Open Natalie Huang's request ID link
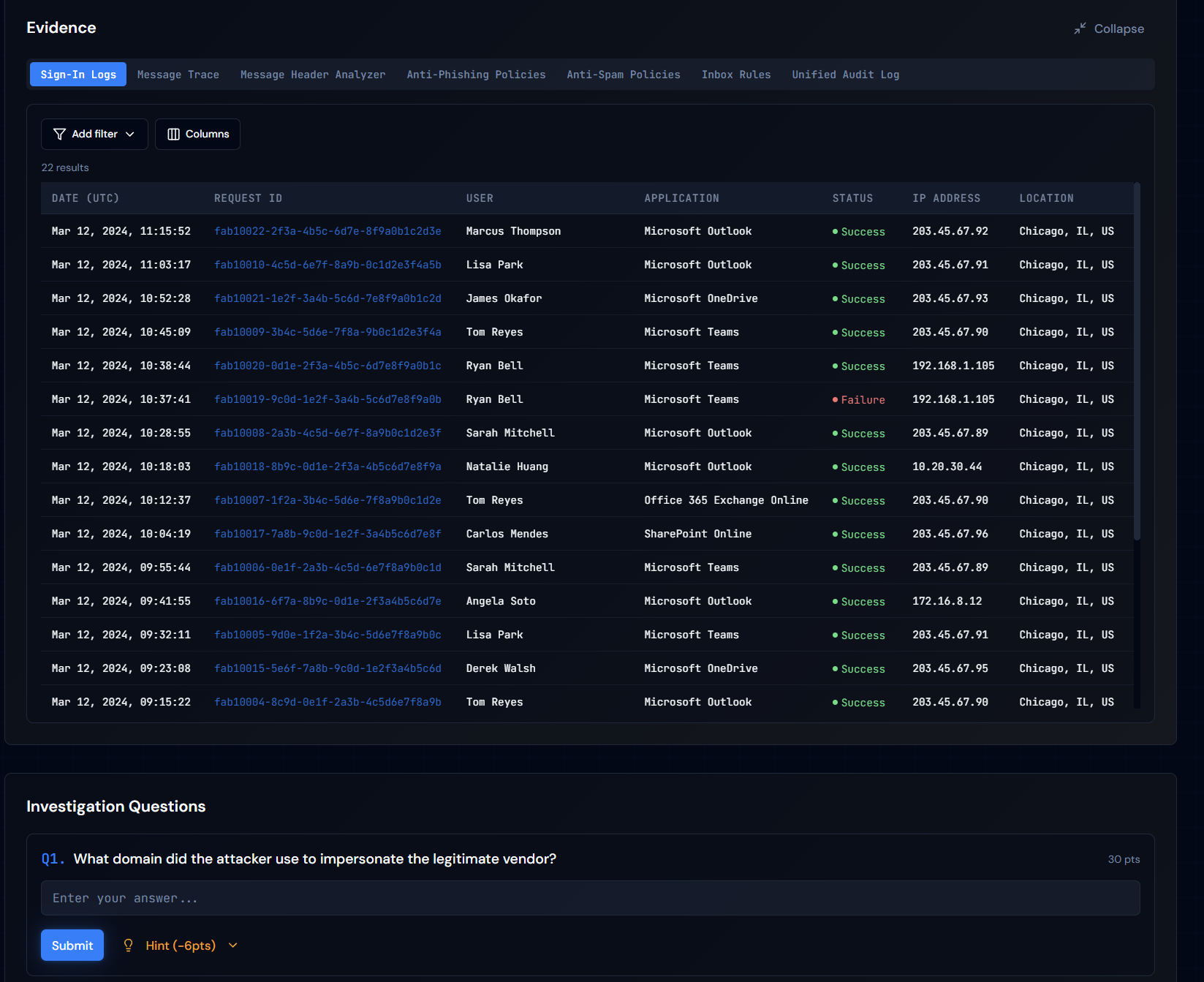 [x=327, y=467]
